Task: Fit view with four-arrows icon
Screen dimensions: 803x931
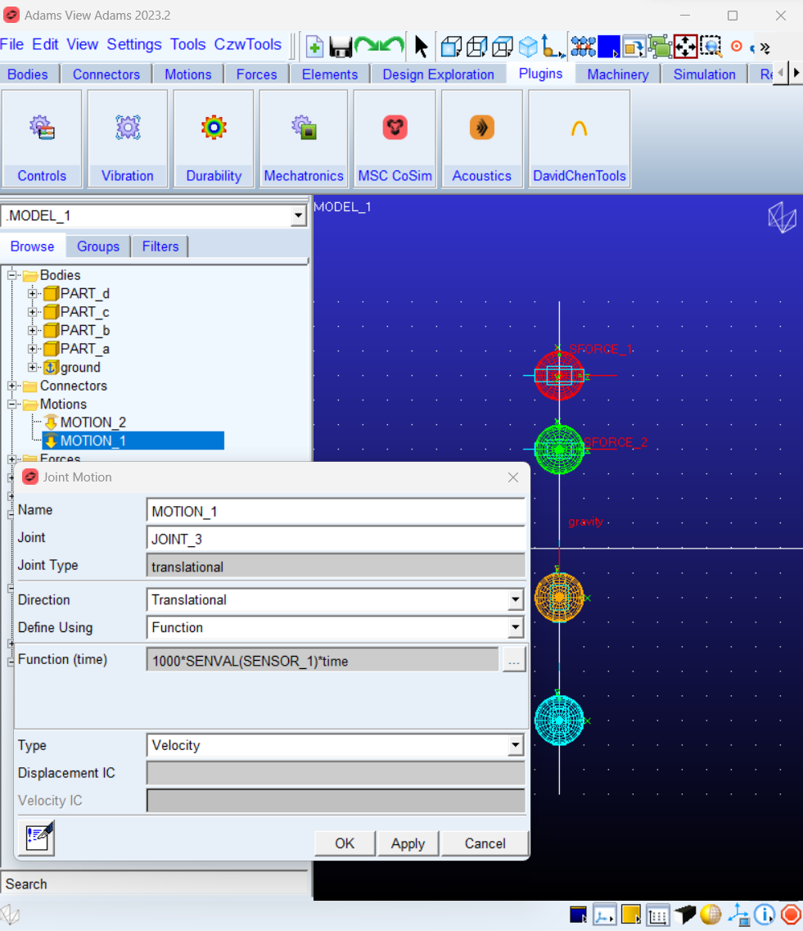Action: 685,46
